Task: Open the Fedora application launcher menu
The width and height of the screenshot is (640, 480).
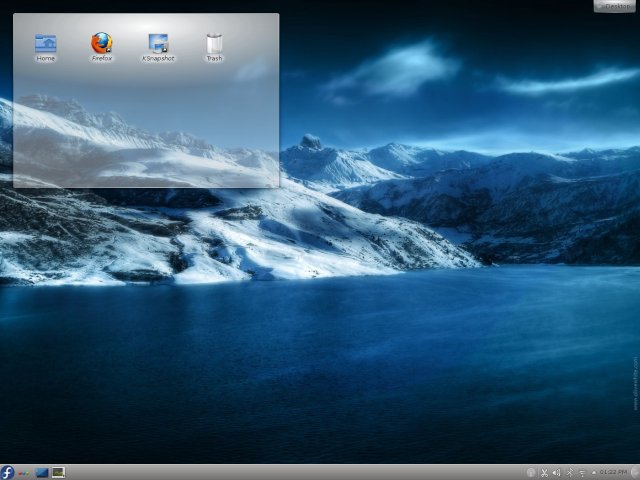Action: coord(7,473)
